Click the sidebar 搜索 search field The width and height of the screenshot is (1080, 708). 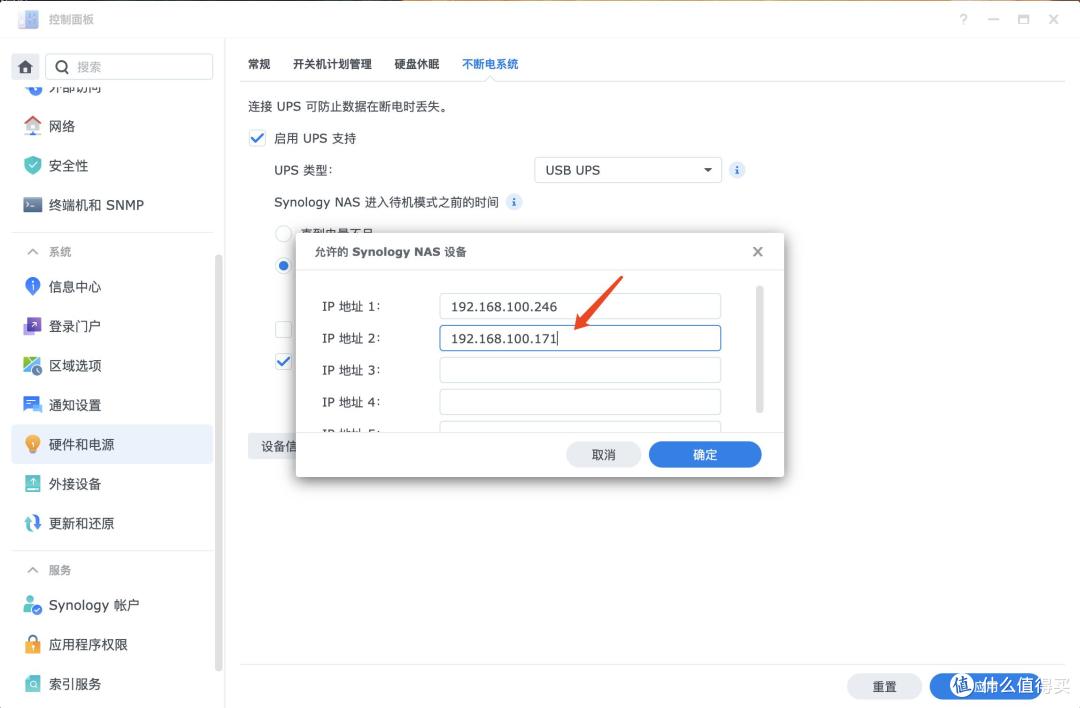click(129, 67)
